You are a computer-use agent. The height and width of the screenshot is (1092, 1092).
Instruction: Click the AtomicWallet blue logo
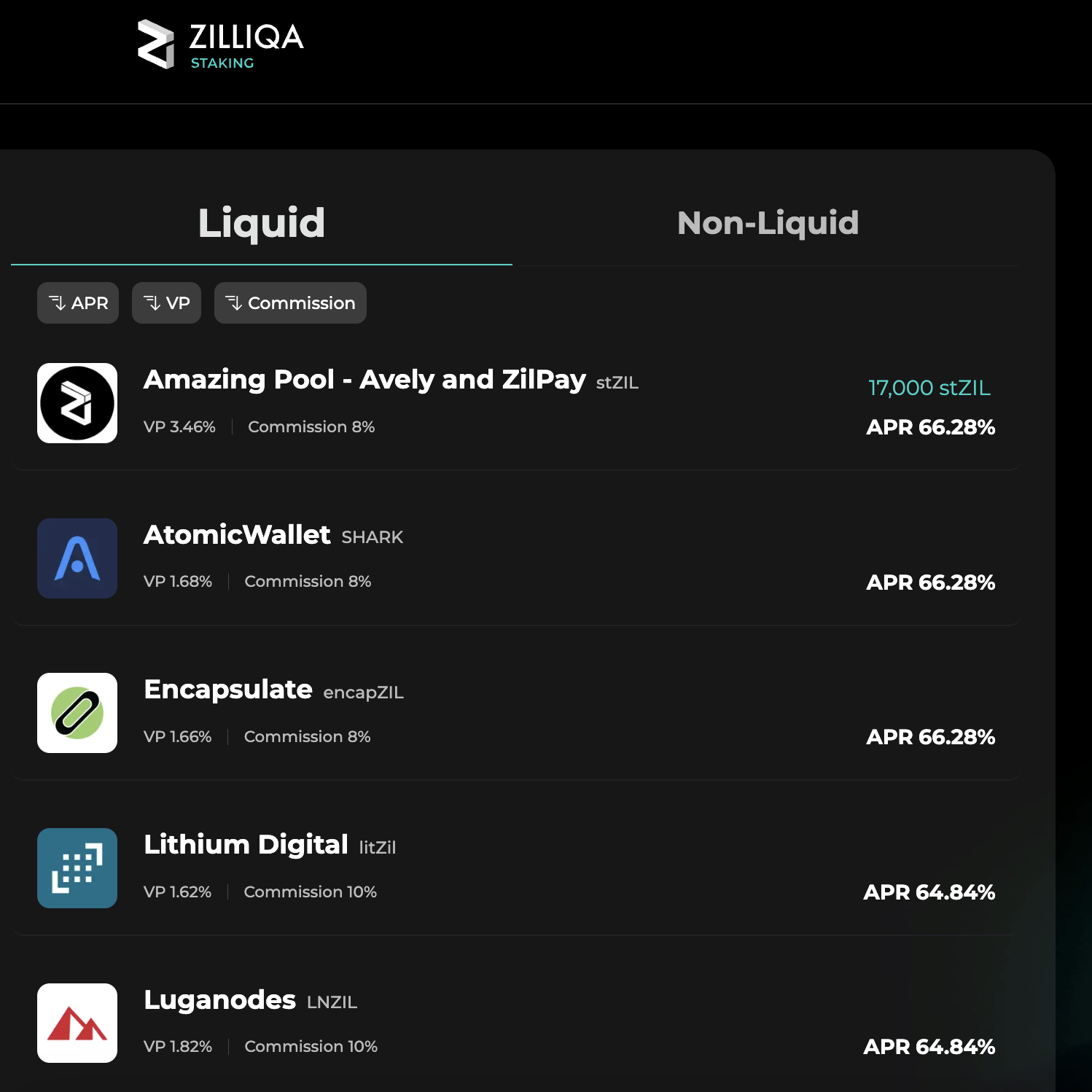(x=77, y=558)
